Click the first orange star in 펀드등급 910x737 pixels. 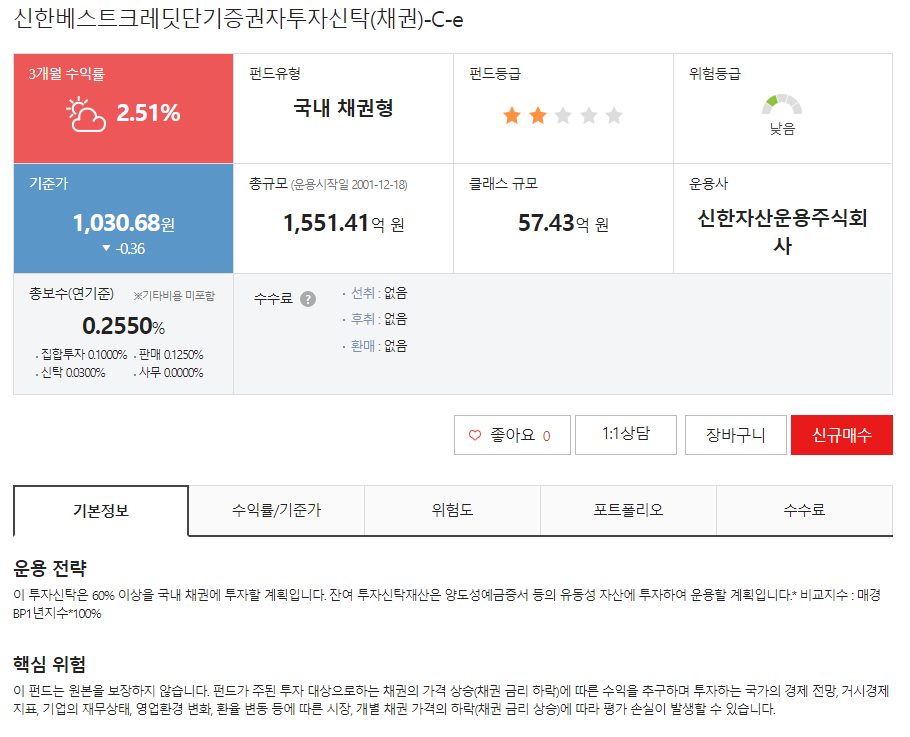pos(512,115)
